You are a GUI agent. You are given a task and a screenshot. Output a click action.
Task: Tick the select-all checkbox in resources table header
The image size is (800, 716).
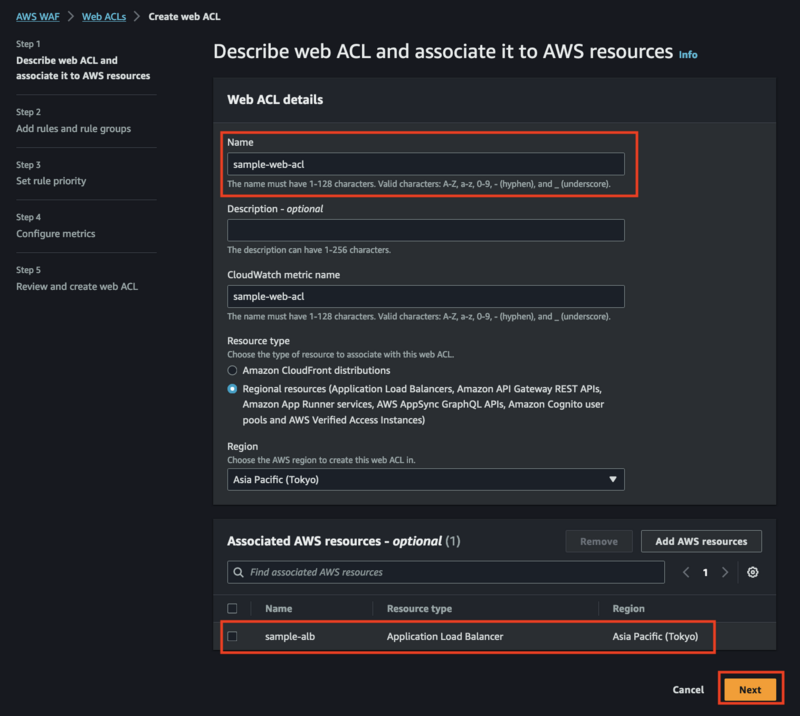(x=232, y=608)
